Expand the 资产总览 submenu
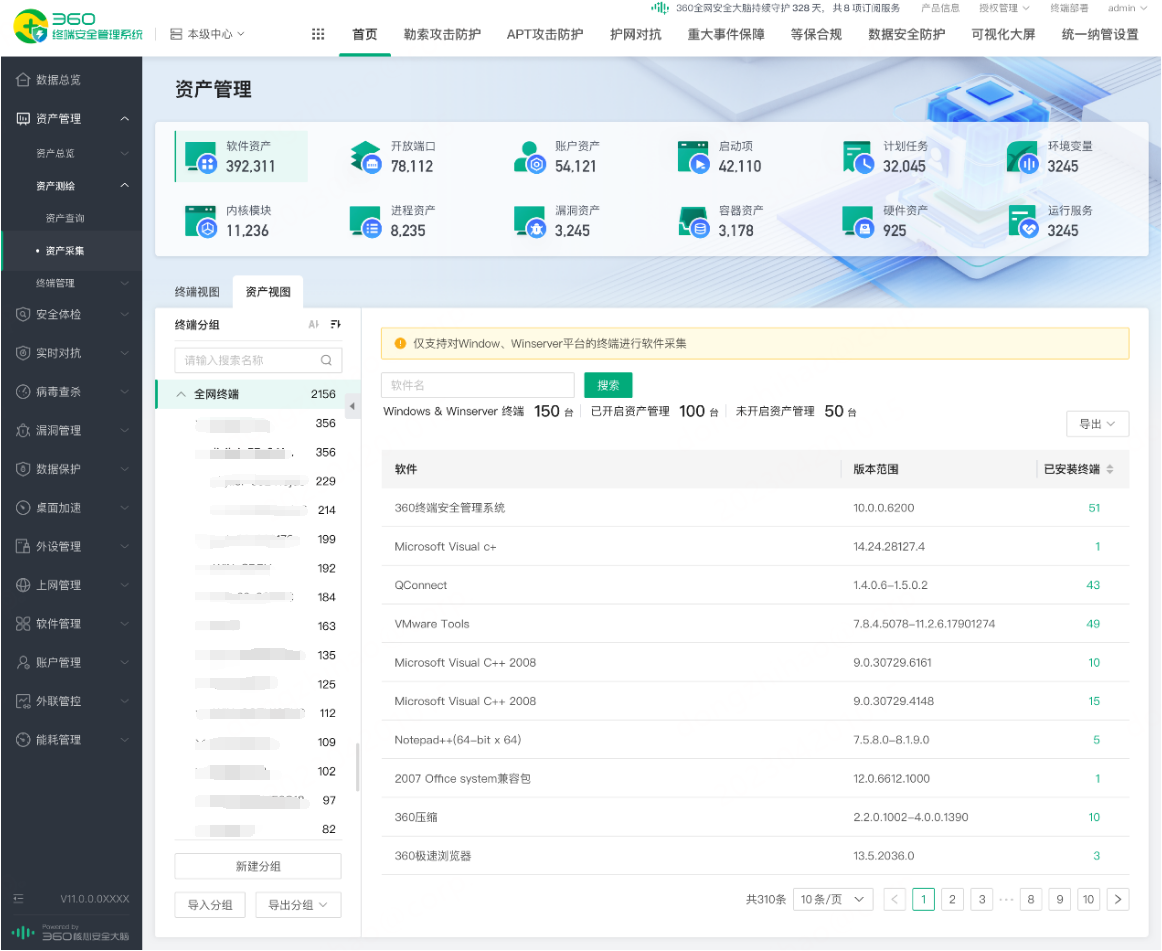This screenshot has width=1162, height=951. tap(124, 153)
